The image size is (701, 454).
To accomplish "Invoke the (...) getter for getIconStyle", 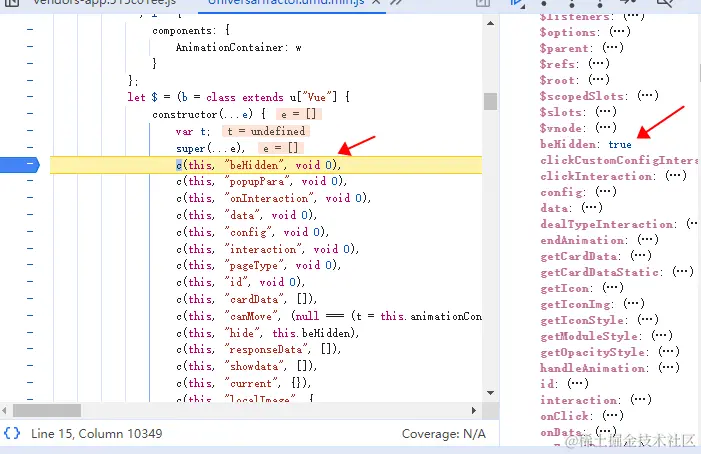I will (648, 319).
